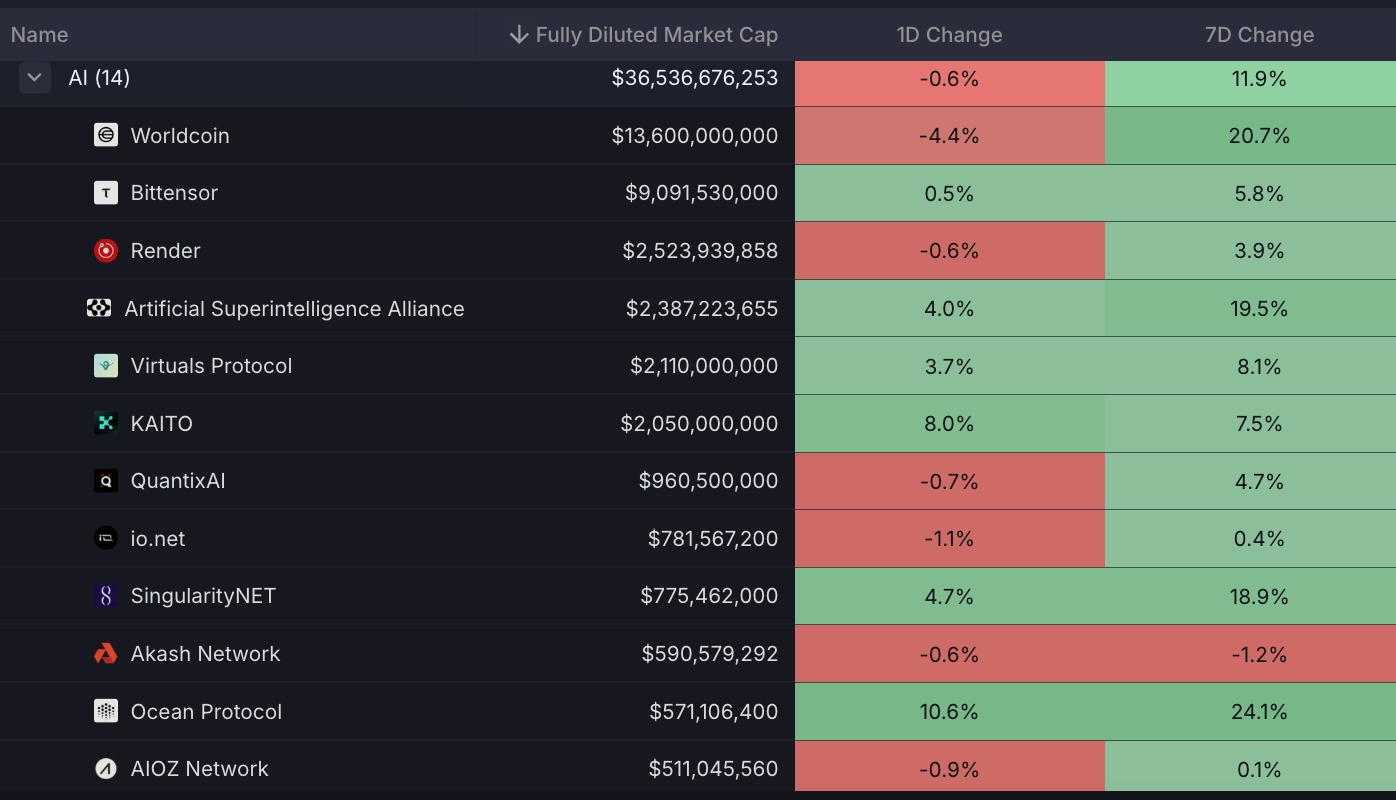Click Ocean Protocol 7D change 24.1% cell
Screen dimensions: 1396x800
(1250, 711)
